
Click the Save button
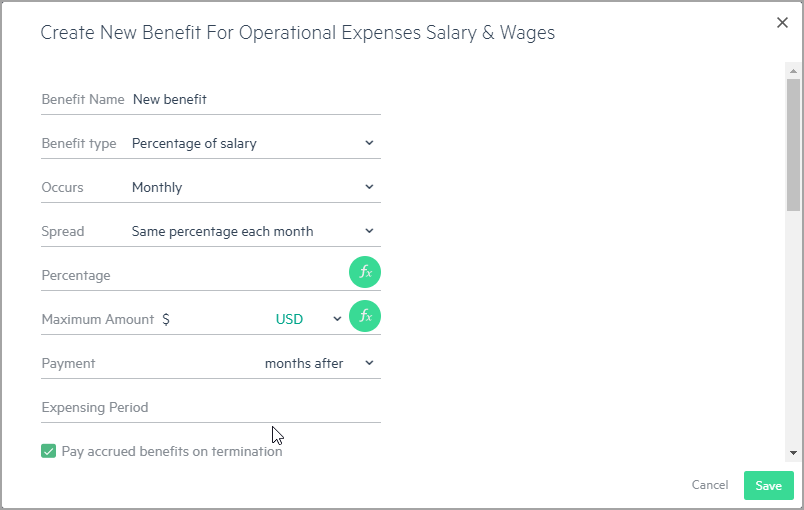(x=769, y=485)
